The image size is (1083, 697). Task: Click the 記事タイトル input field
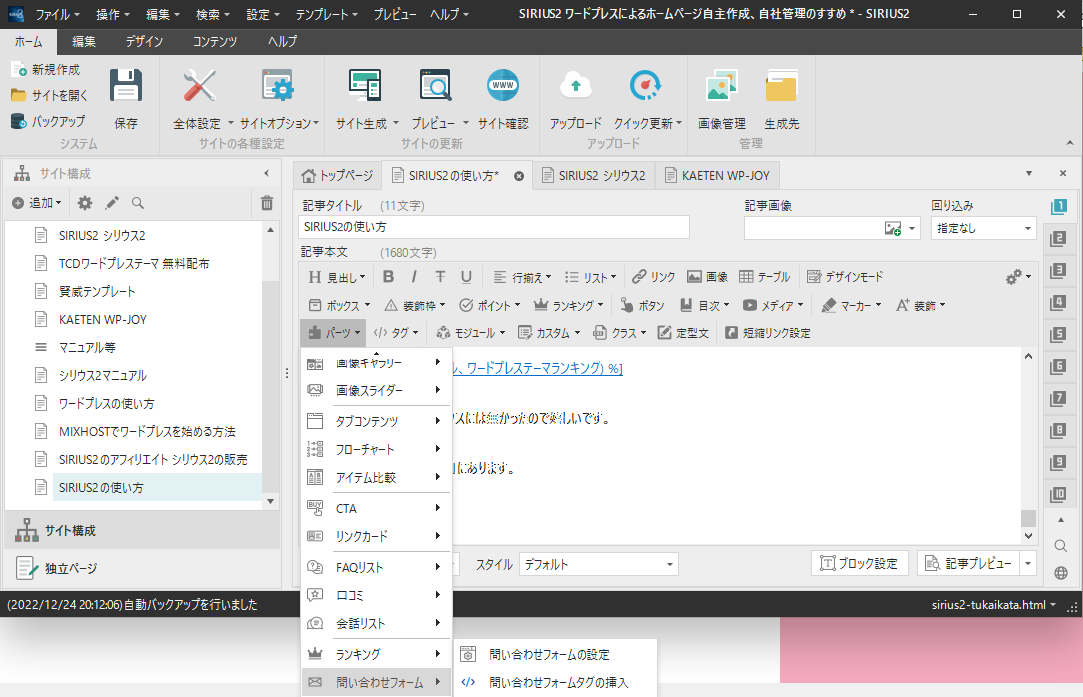click(495, 228)
